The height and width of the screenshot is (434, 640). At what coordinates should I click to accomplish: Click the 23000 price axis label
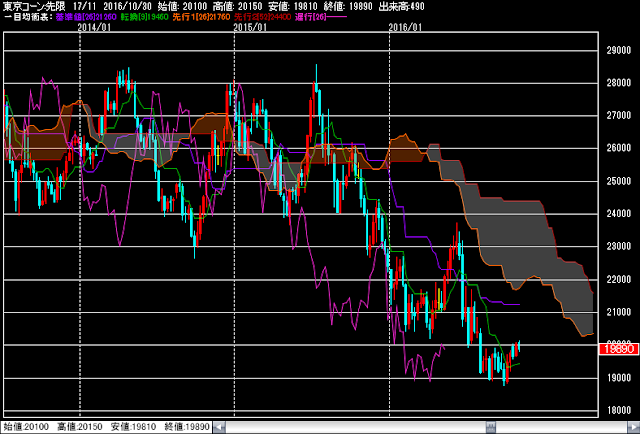point(619,246)
